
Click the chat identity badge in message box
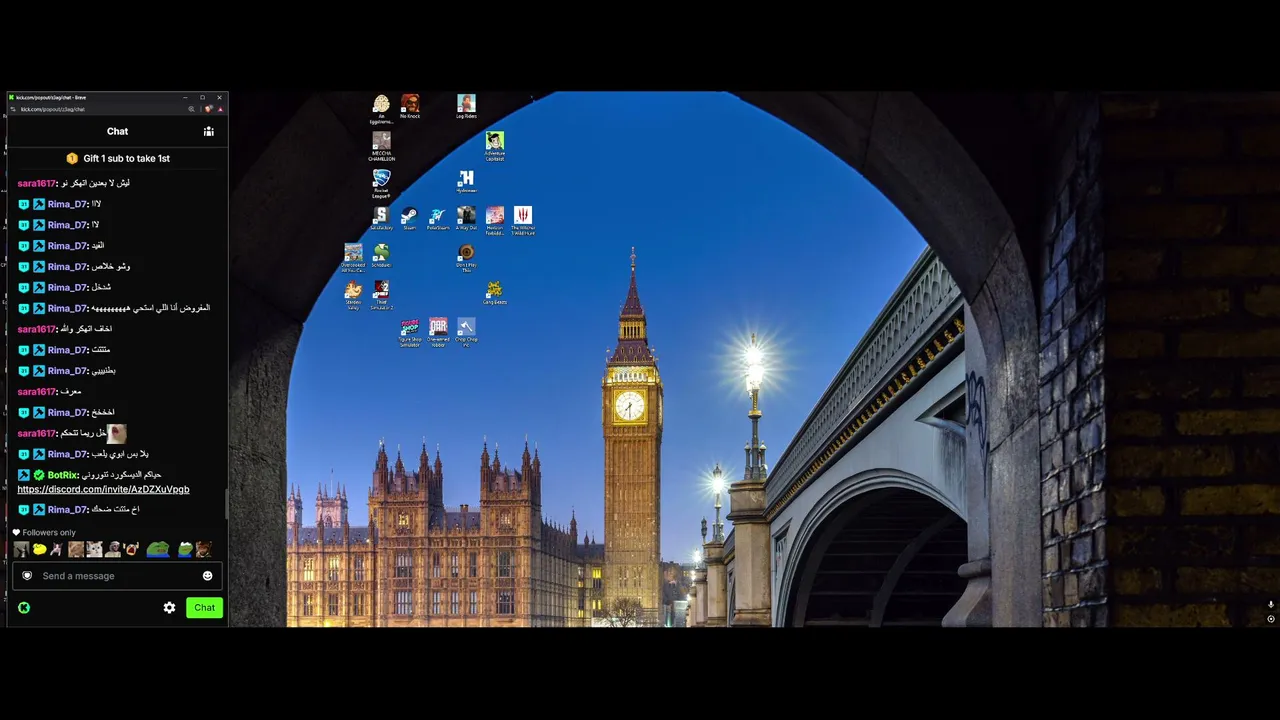point(27,575)
